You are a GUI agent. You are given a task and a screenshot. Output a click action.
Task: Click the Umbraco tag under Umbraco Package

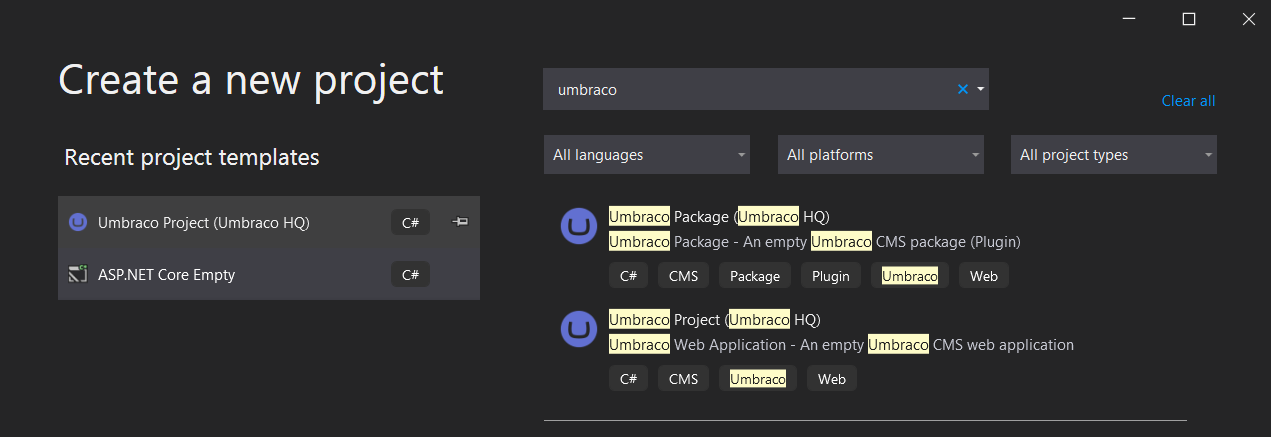[910, 276]
